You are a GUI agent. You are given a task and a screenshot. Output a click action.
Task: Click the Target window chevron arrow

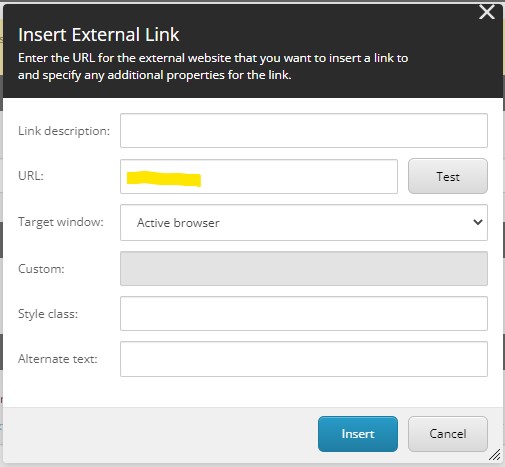(478, 222)
